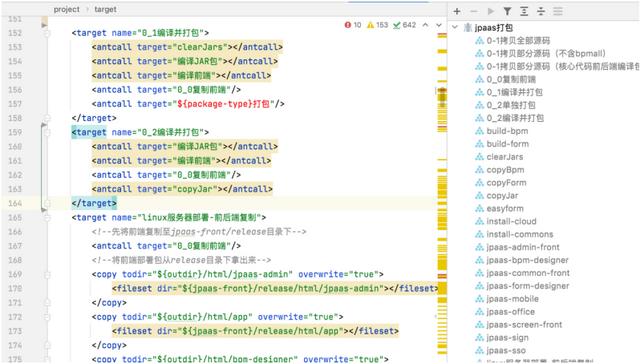Click the project breadcrumb
This screenshot has height=364, width=640.
click(67, 9)
